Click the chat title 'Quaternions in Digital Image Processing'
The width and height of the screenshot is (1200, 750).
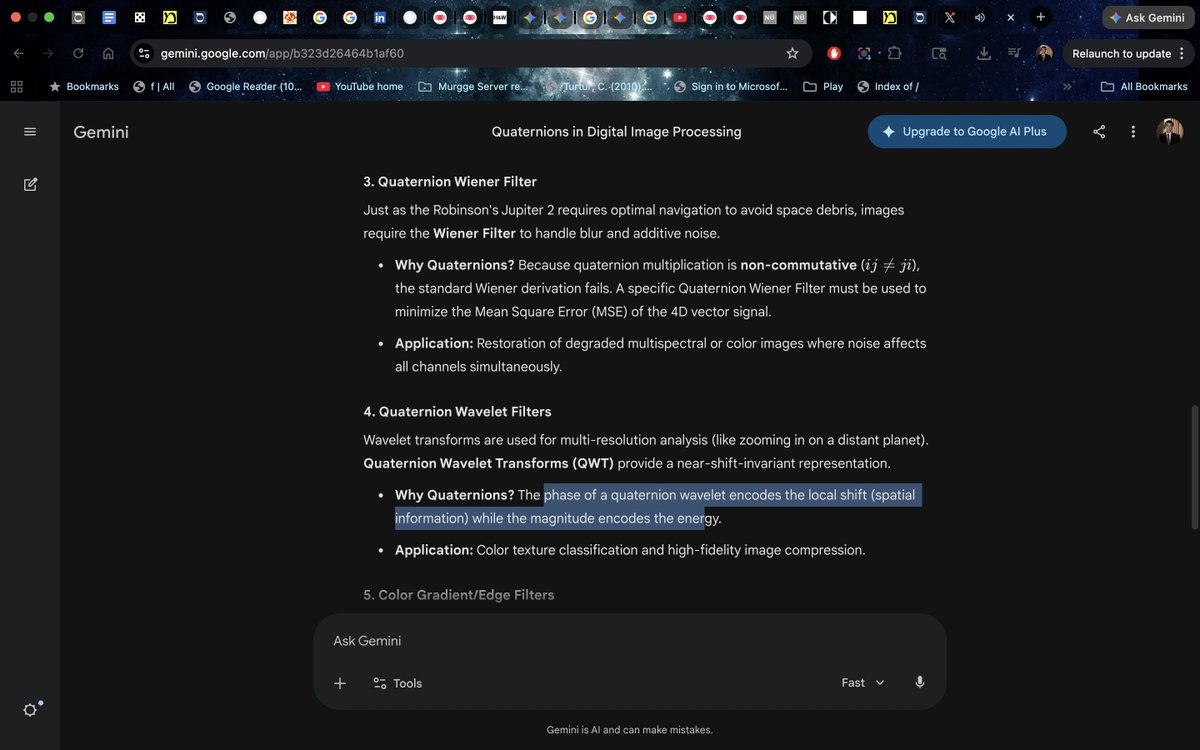pos(616,132)
